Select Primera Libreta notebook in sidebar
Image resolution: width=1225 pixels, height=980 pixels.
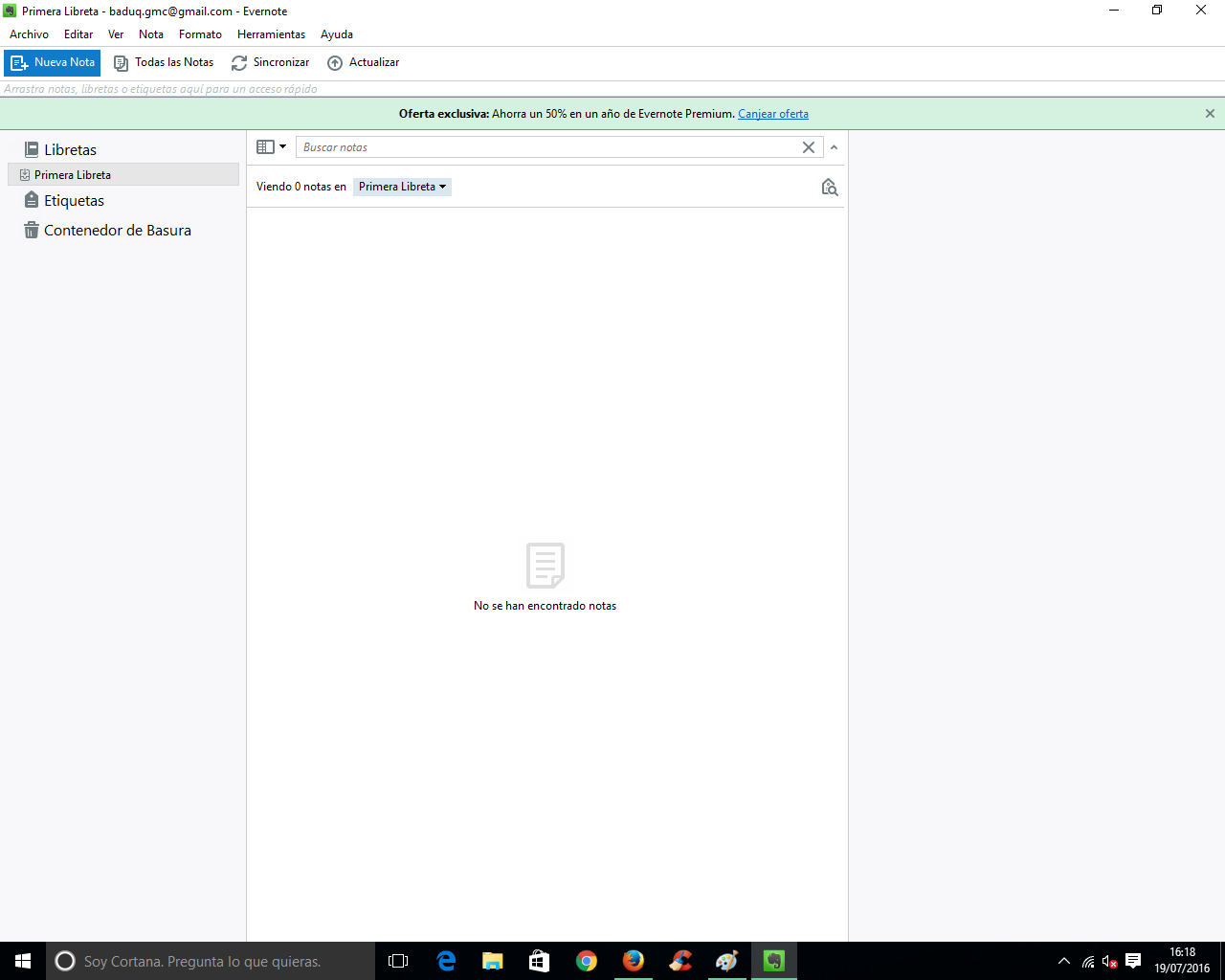(73, 175)
